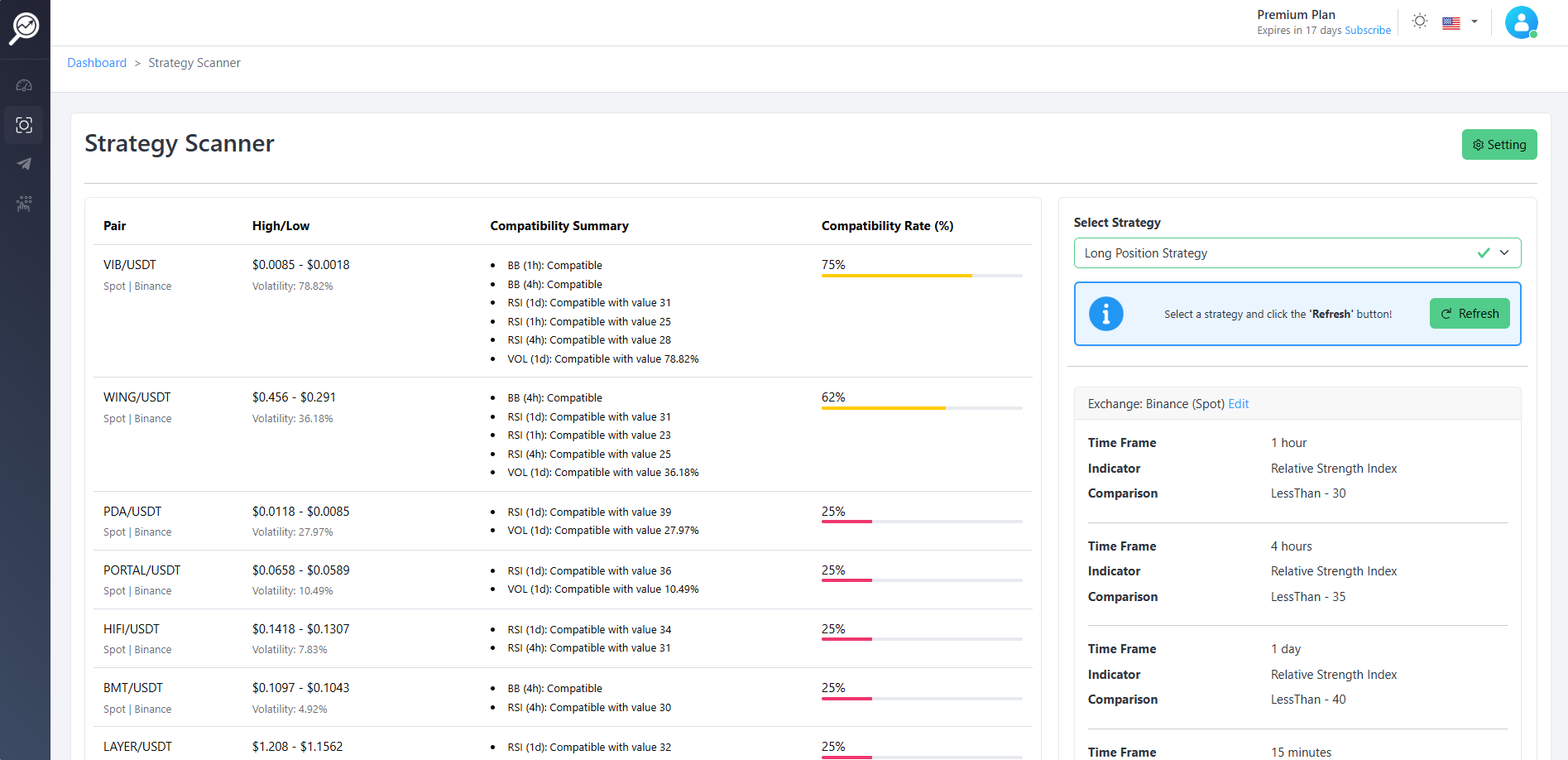Open the bottom sidebar signals icon

pos(24,204)
